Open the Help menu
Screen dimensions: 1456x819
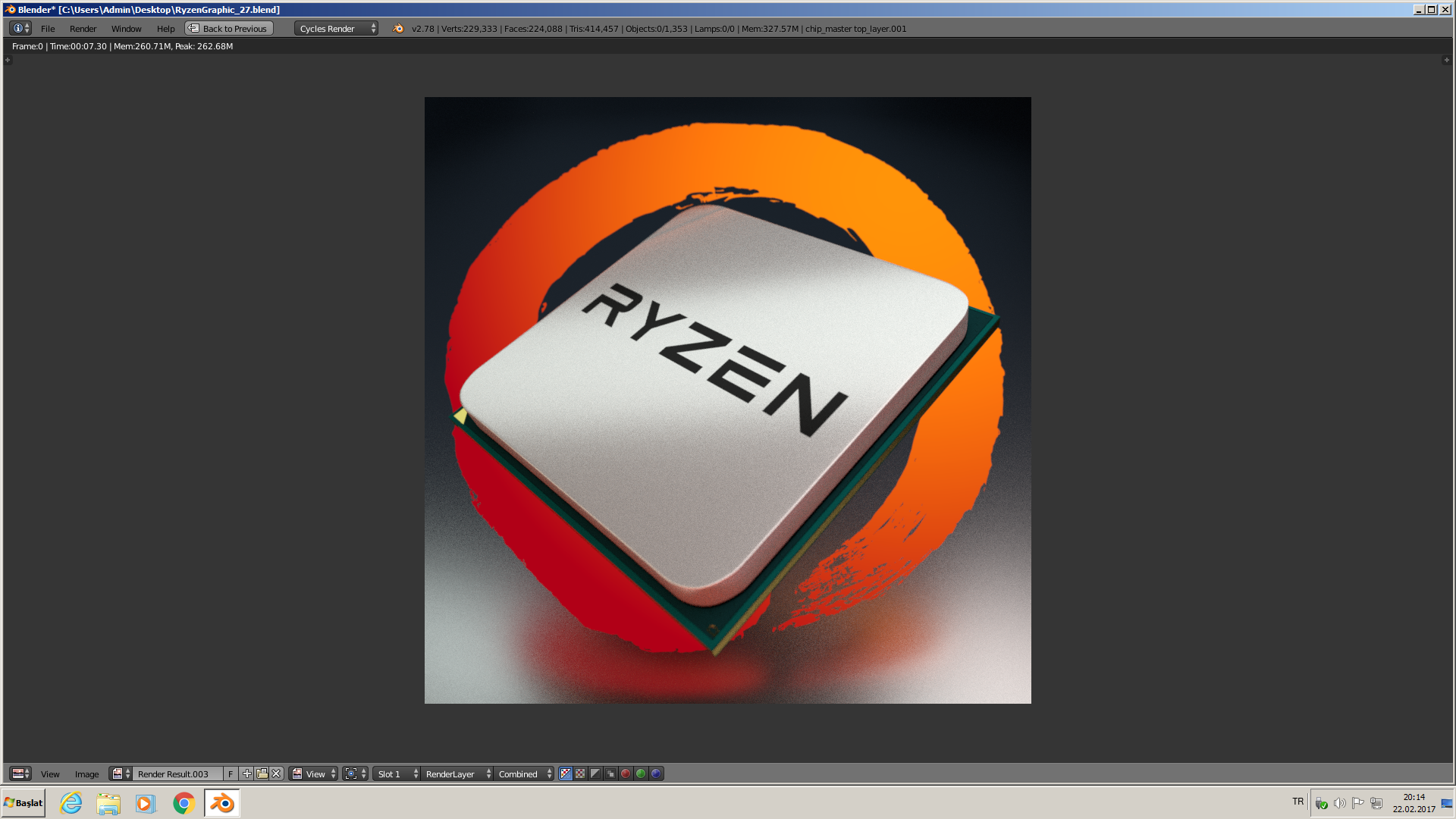tap(165, 29)
